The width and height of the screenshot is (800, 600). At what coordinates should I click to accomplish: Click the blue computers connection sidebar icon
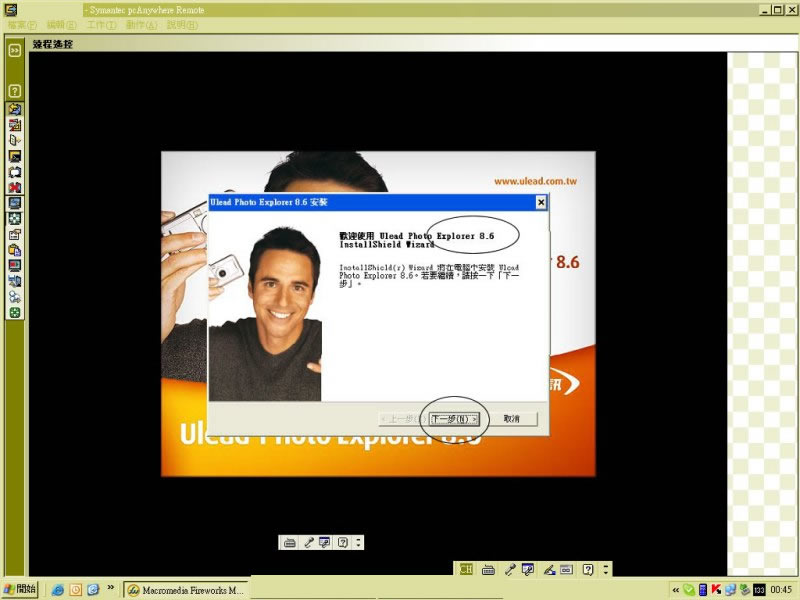tap(15, 281)
